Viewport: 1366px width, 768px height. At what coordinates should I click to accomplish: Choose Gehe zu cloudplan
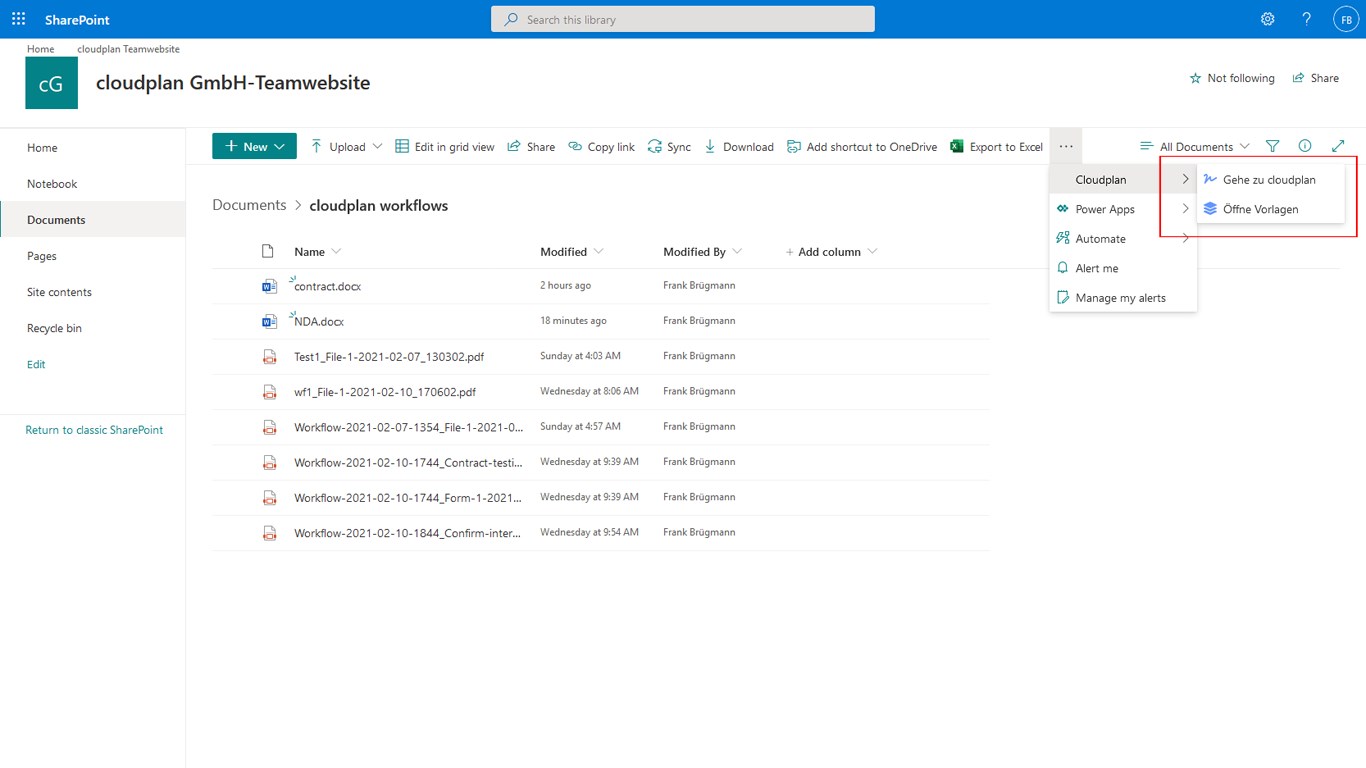[x=1270, y=180]
